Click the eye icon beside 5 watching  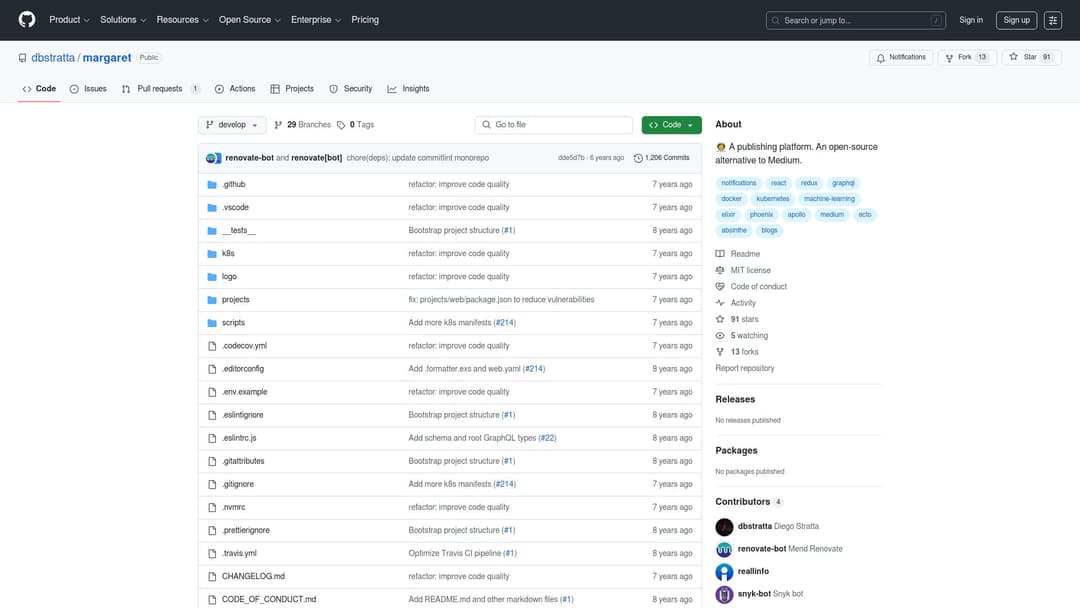click(x=720, y=336)
